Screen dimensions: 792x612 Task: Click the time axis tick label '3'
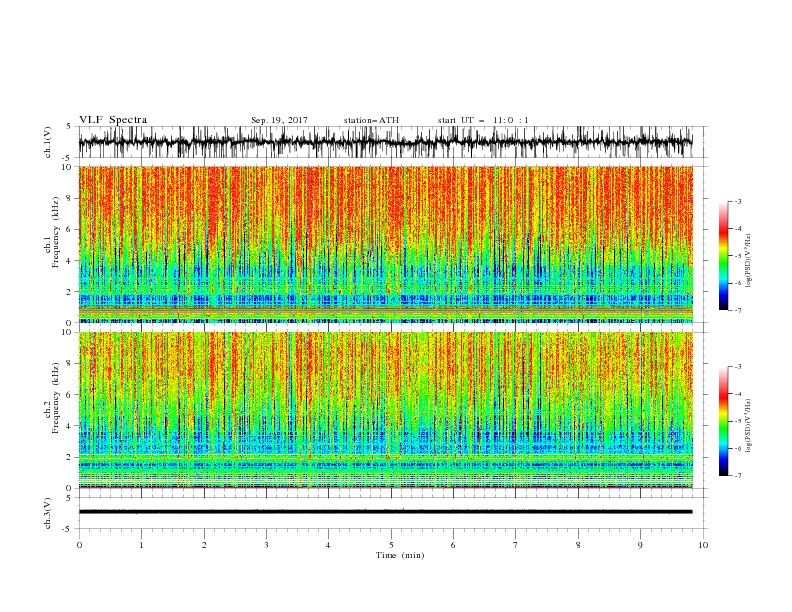(266, 545)
